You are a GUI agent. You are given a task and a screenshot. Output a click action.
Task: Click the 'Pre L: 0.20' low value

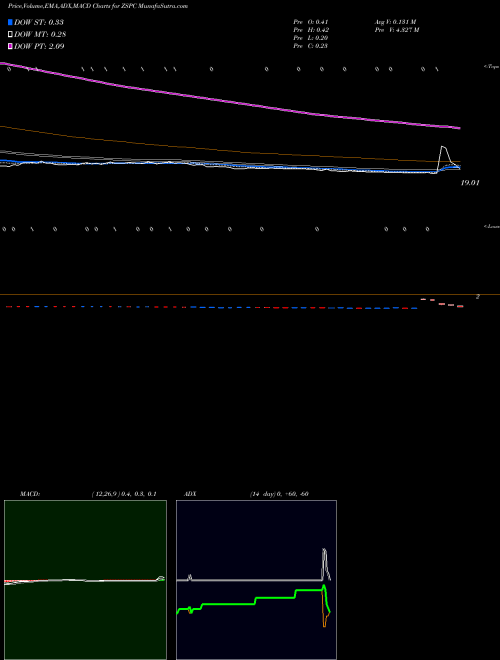tap(311, 38)
